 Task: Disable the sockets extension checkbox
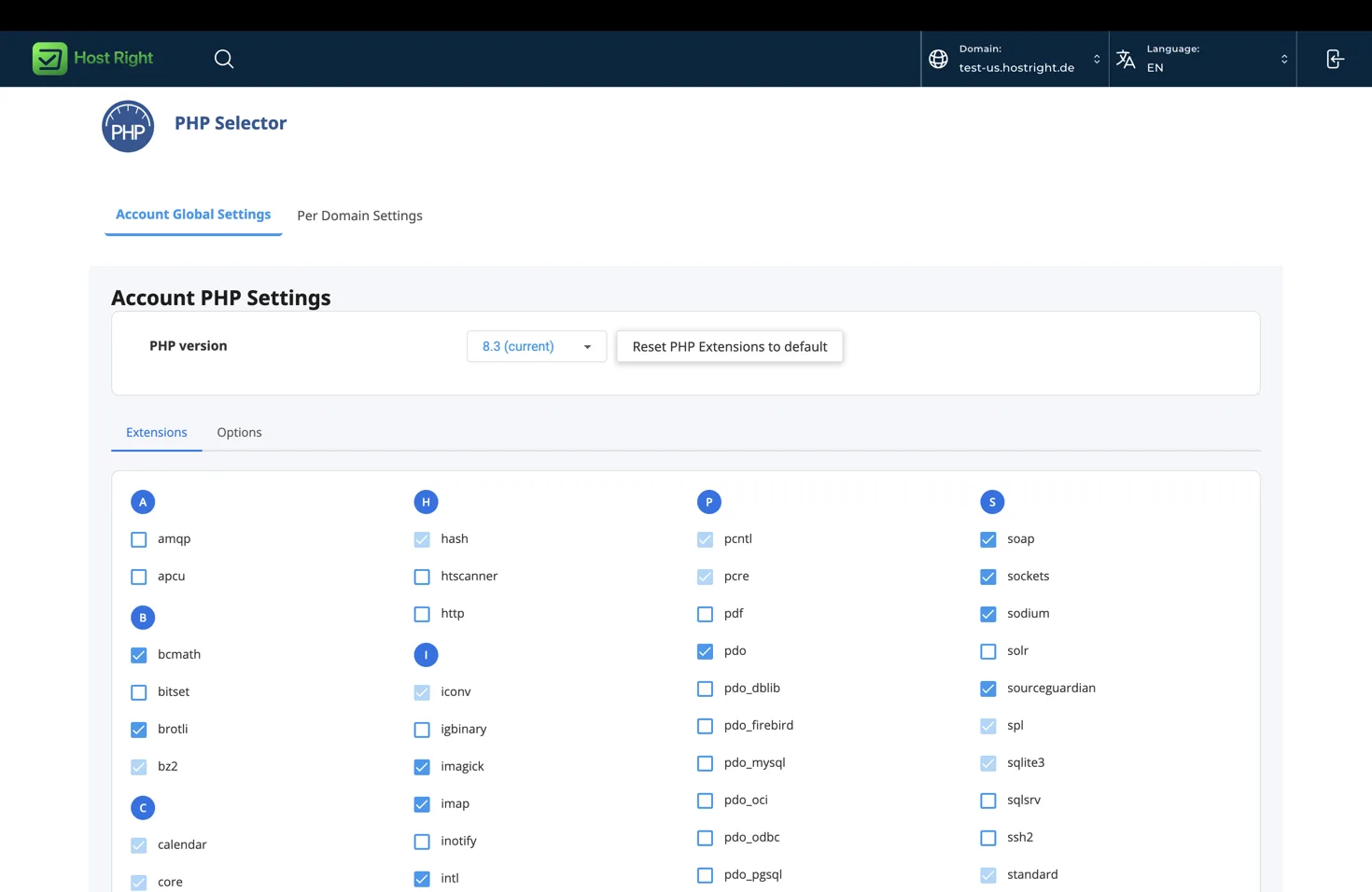pos(988,577)
